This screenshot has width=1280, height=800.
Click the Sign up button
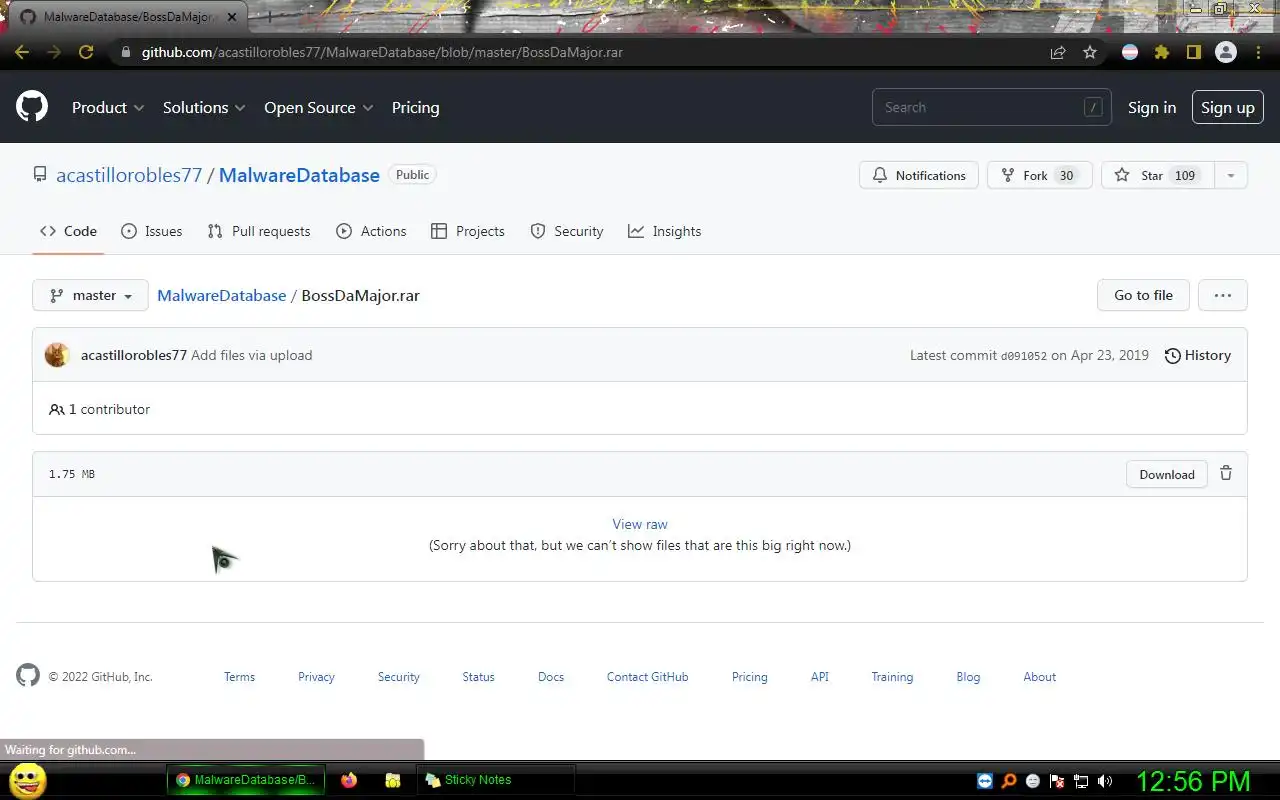pyautogui.click(x=1227, y=107)
